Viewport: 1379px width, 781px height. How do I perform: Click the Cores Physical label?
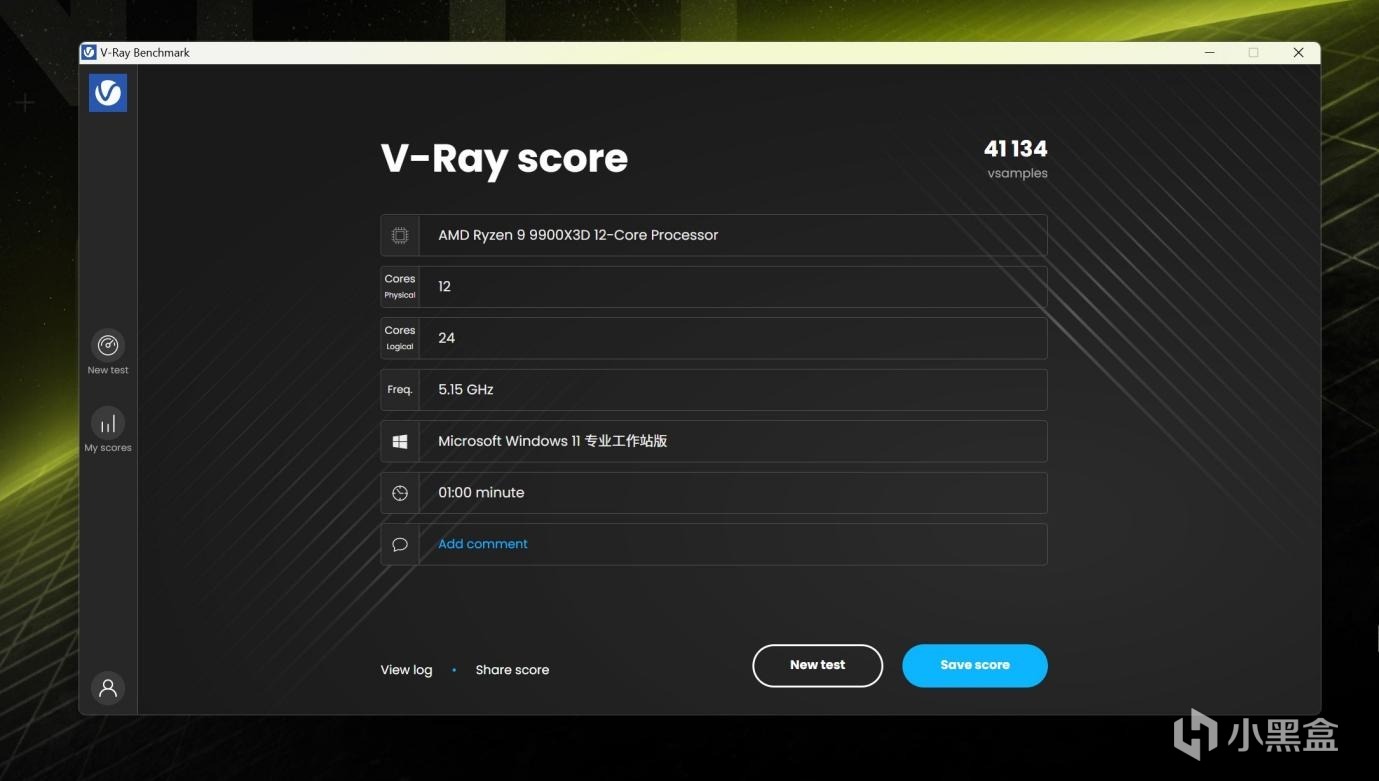(400, 286)
